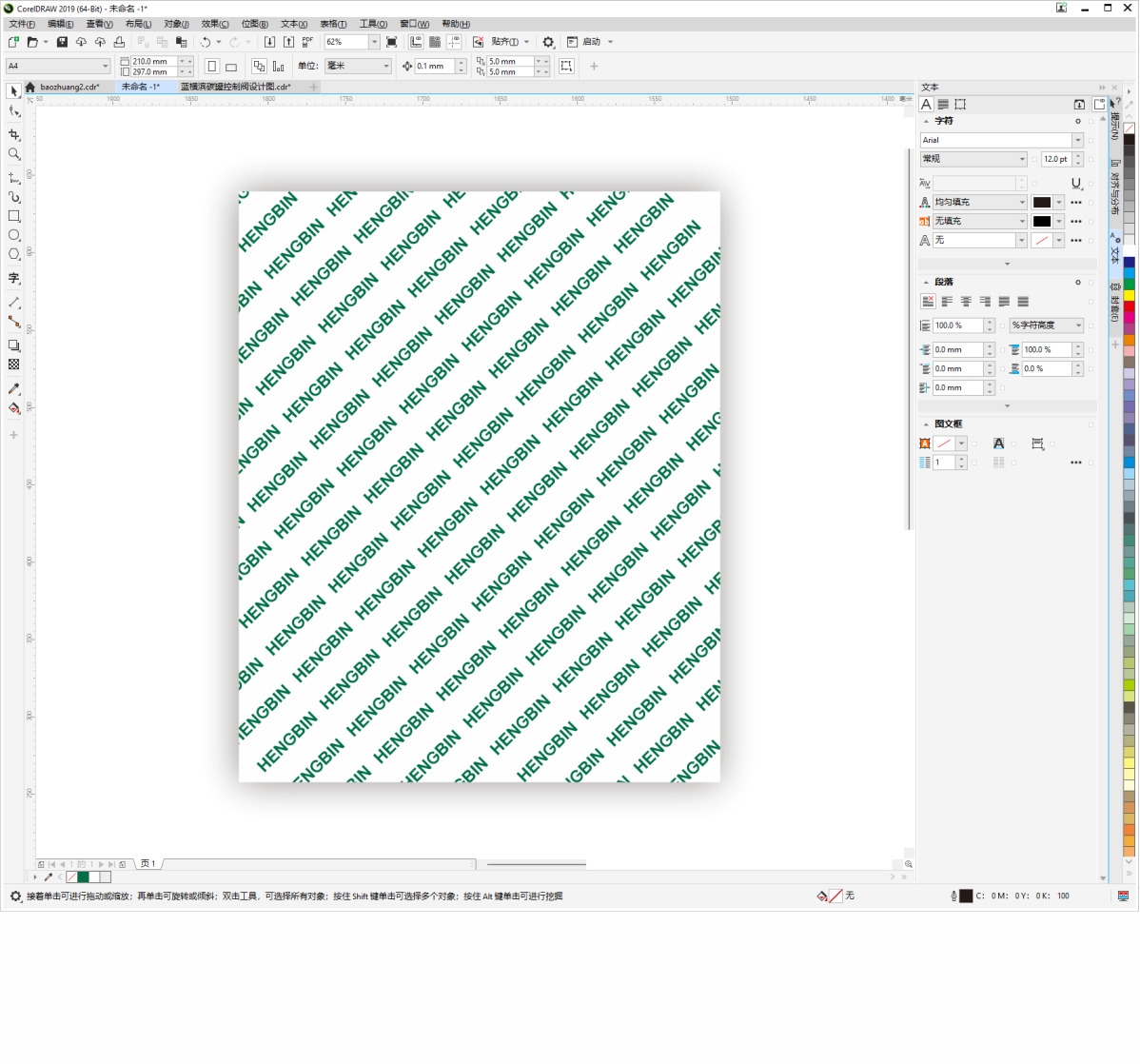Click the green swatch in document palette
This screenshot has height=1064, width=1140.
tap(83, 877)
